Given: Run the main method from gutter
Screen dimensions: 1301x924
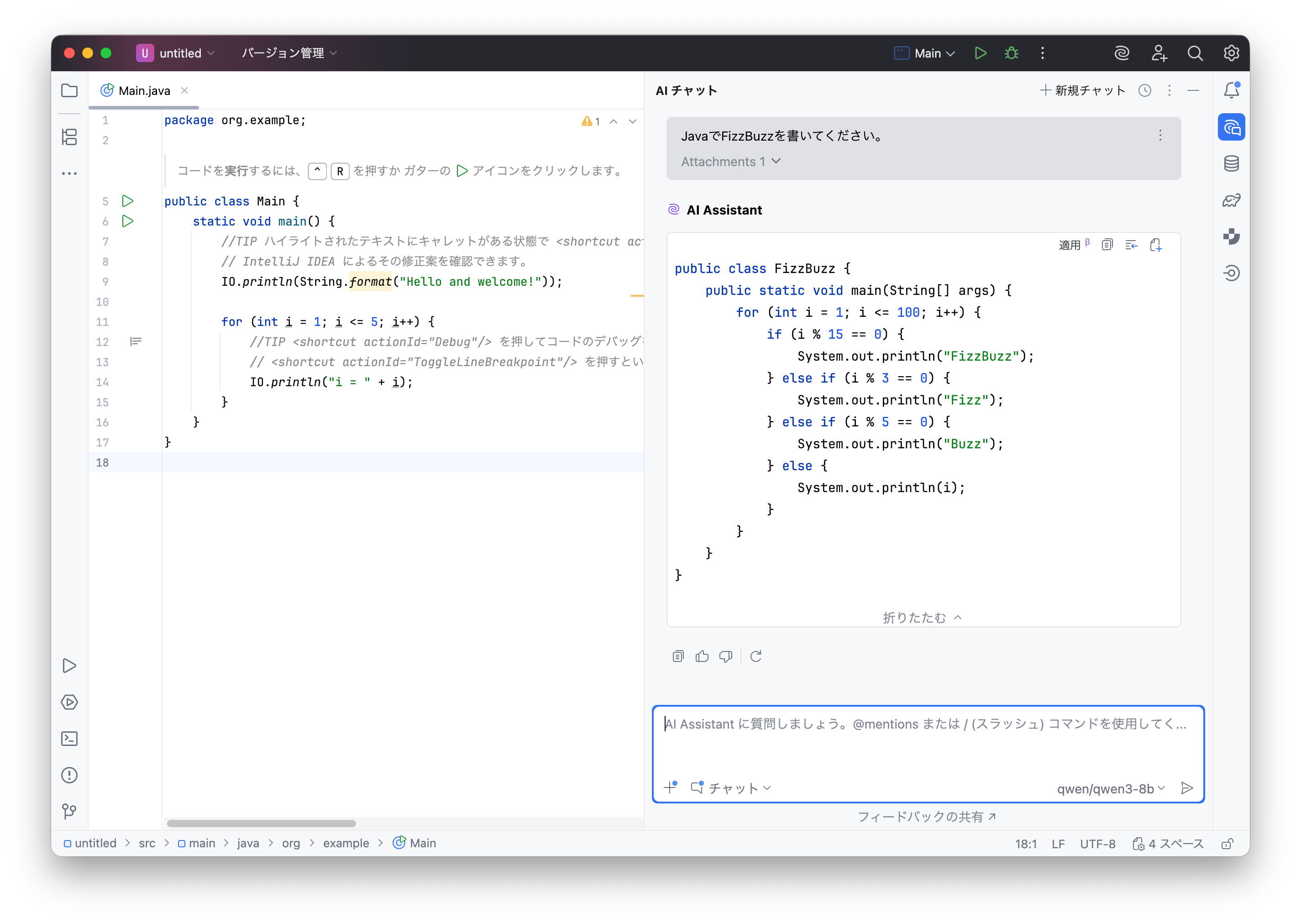Looking at the screenshot, I should (x=127, y=221).
